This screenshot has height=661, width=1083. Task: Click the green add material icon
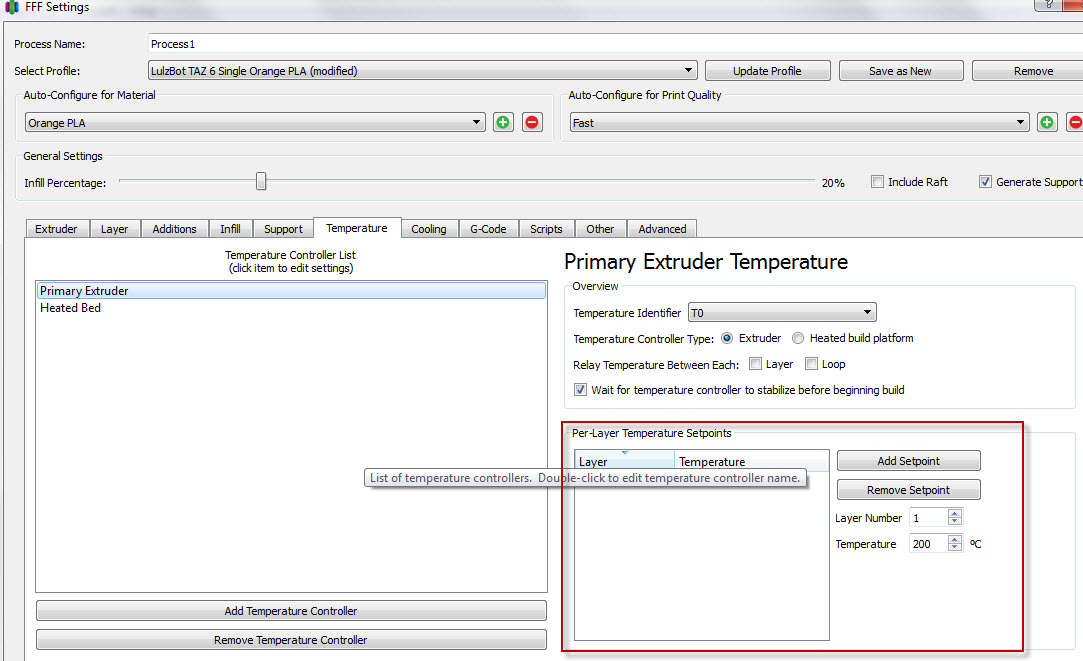pos(503,122)
